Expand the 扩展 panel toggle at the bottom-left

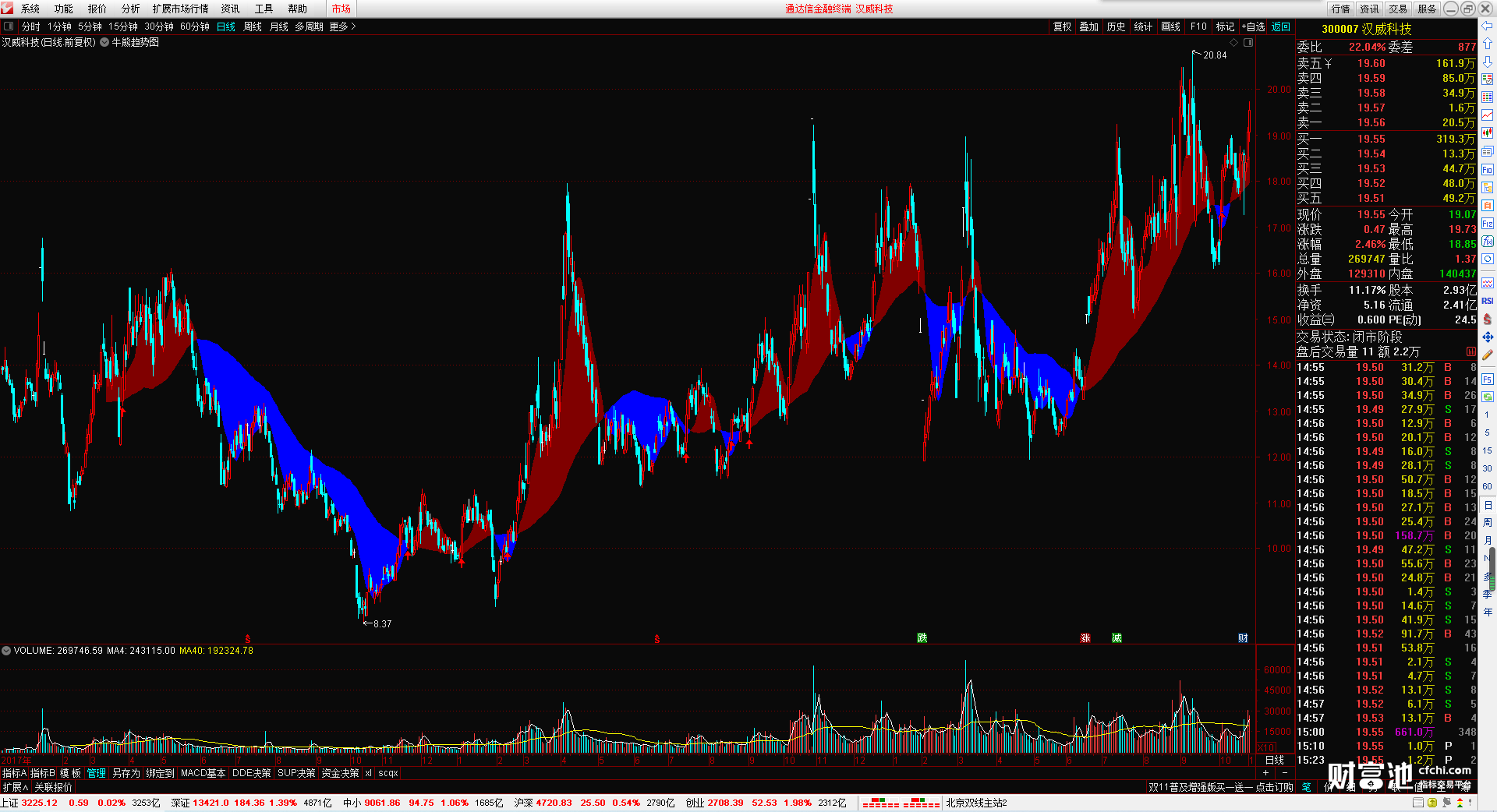click(15, 787)
